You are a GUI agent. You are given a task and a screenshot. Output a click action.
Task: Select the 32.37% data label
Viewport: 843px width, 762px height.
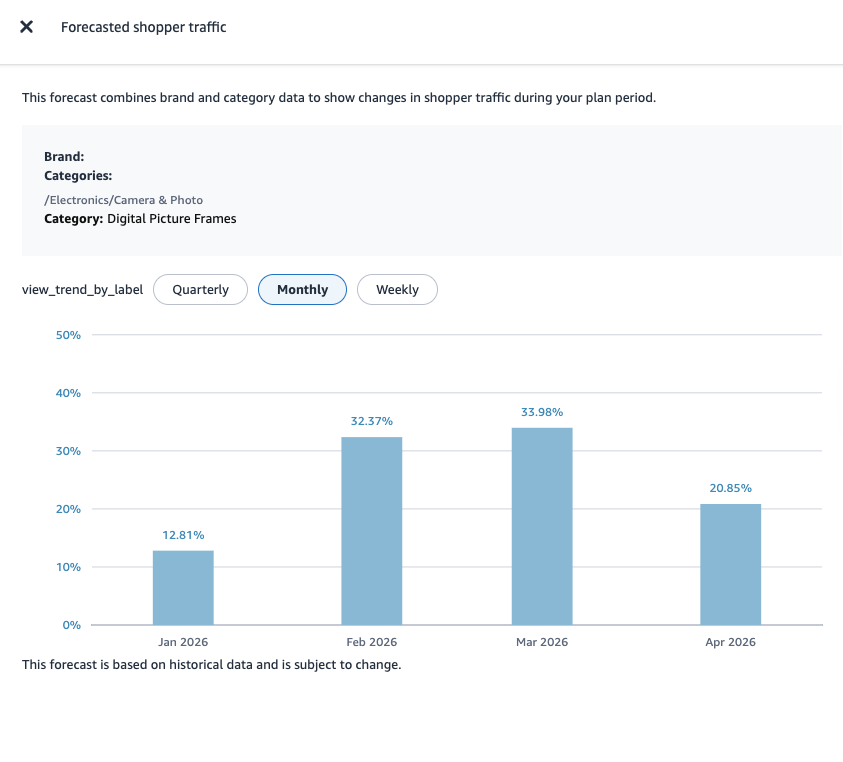coord(371,421)
